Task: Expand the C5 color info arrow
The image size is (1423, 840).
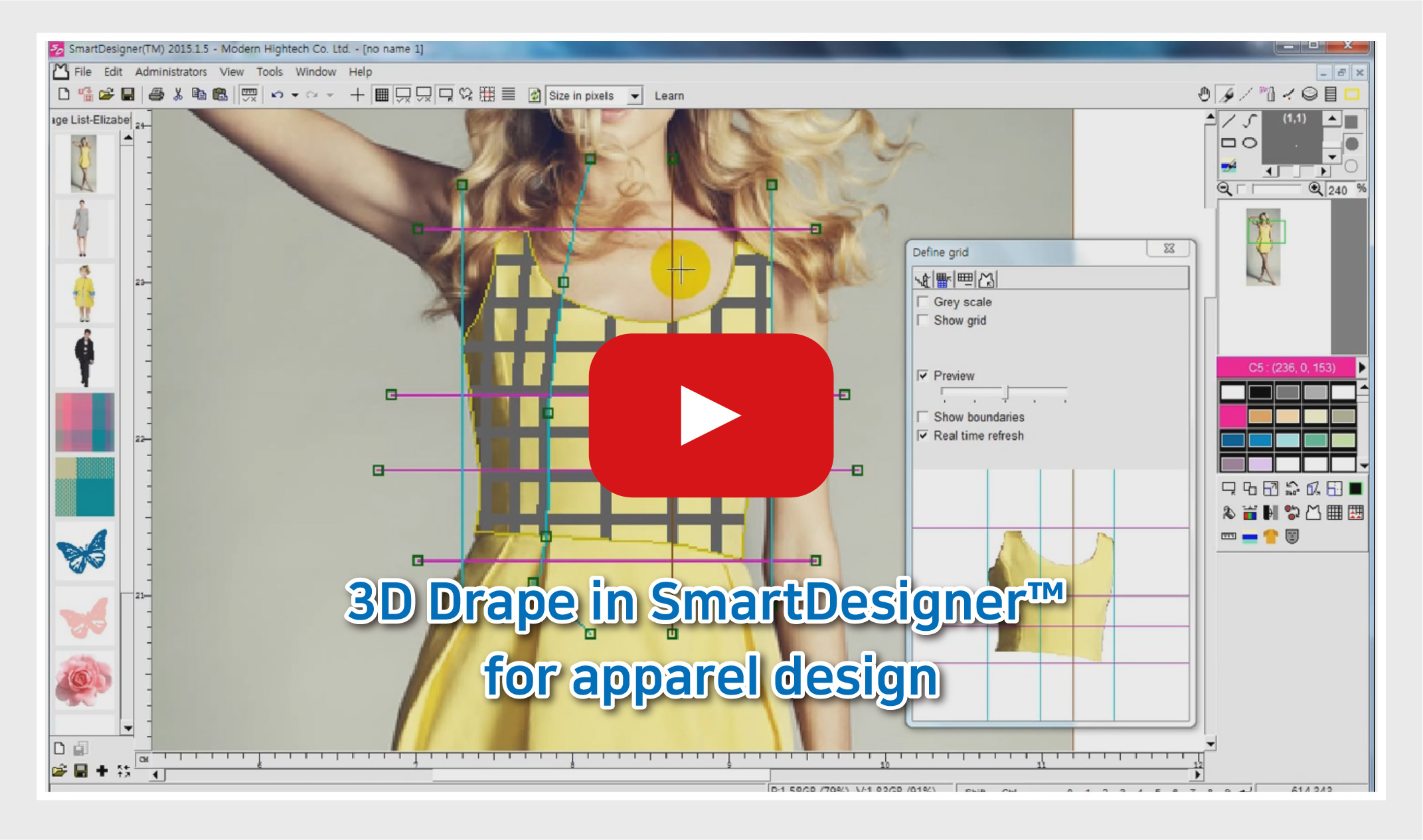Action: click(1362, 367)
